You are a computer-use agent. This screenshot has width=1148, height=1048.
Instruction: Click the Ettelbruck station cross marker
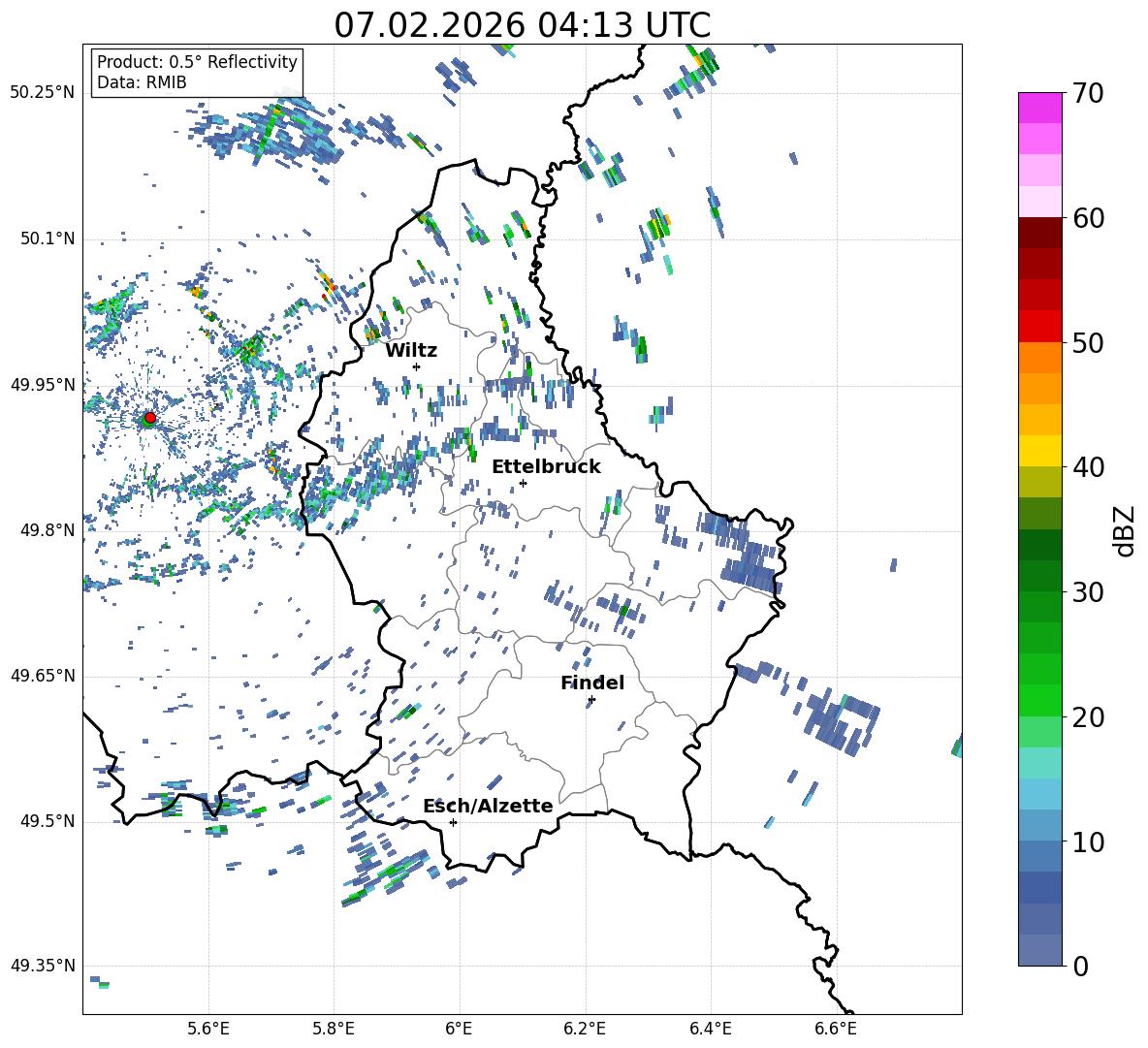pos(523,483)
